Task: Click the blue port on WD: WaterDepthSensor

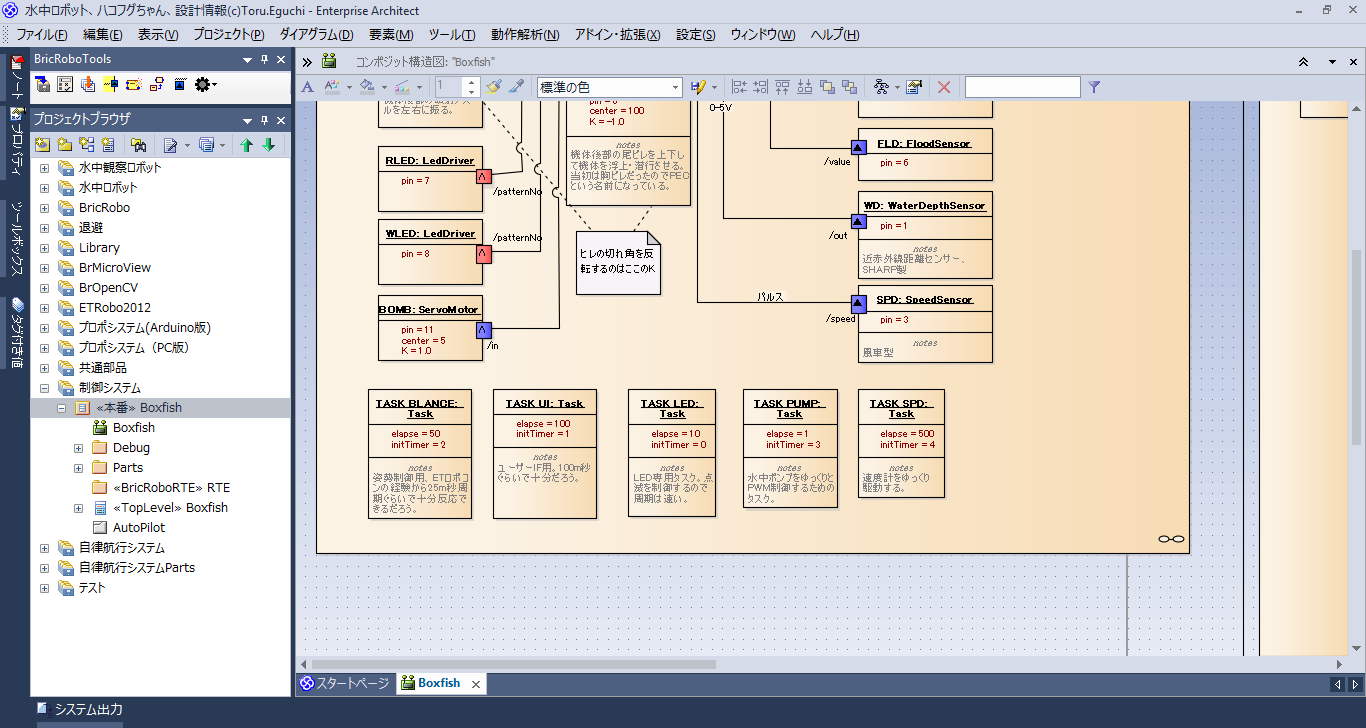Action: [858, 221]
